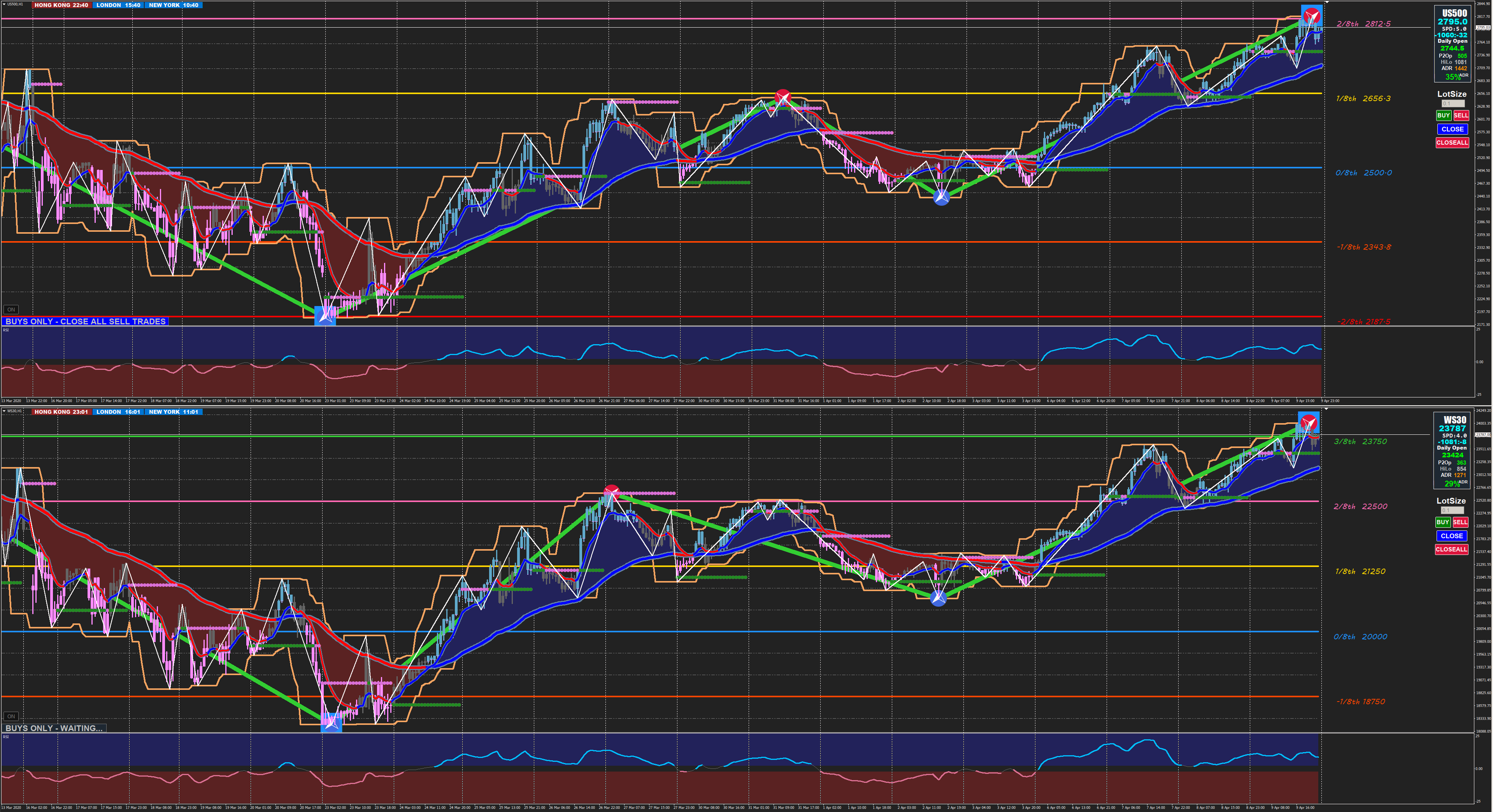This screenshot has height=812, width=1493.
Task: Toggle the ON button on US500 chart
Action: pyautogui.click(x=11, y=309)
